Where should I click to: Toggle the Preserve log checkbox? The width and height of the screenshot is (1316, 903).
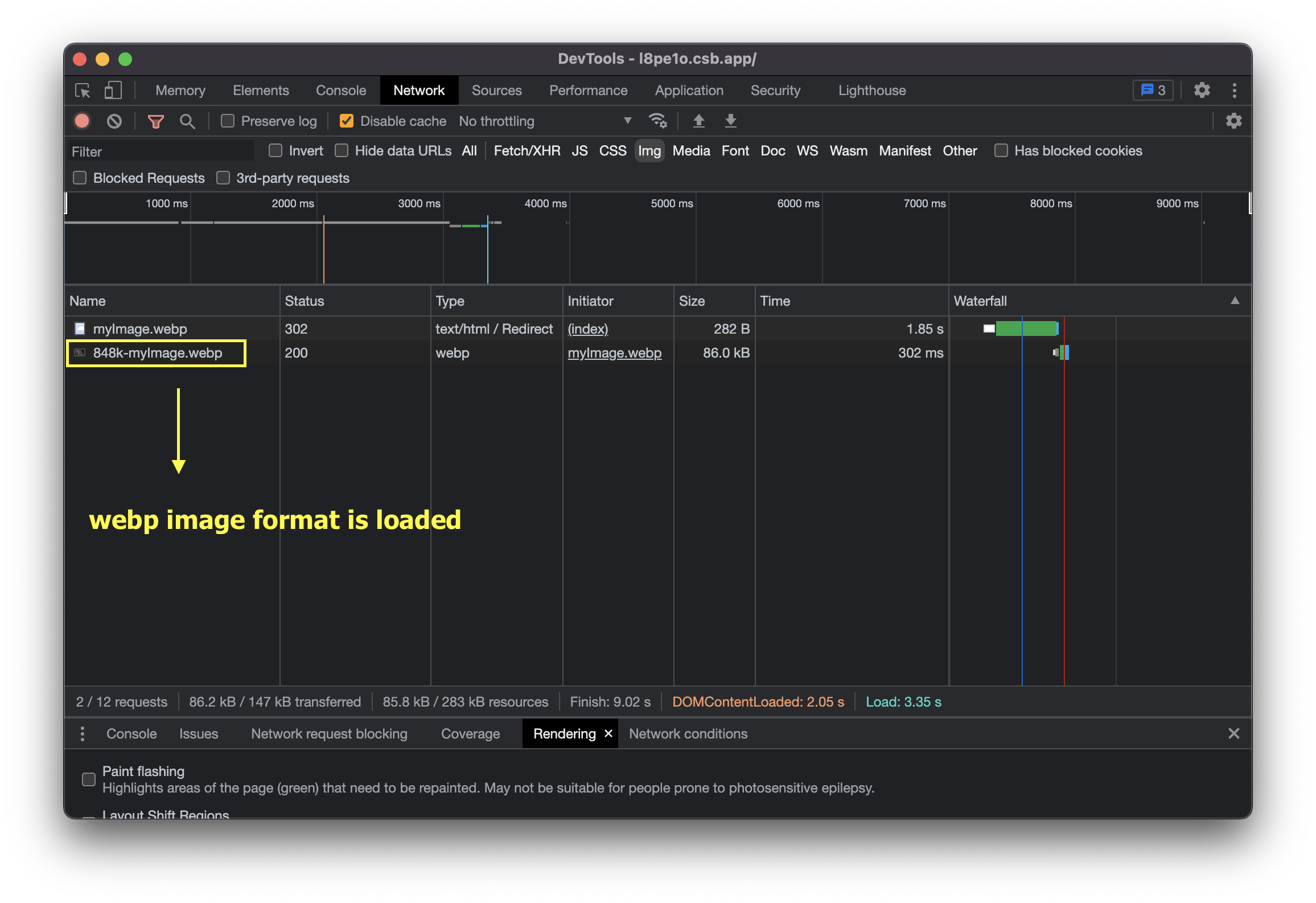click(x=225, y=121)
